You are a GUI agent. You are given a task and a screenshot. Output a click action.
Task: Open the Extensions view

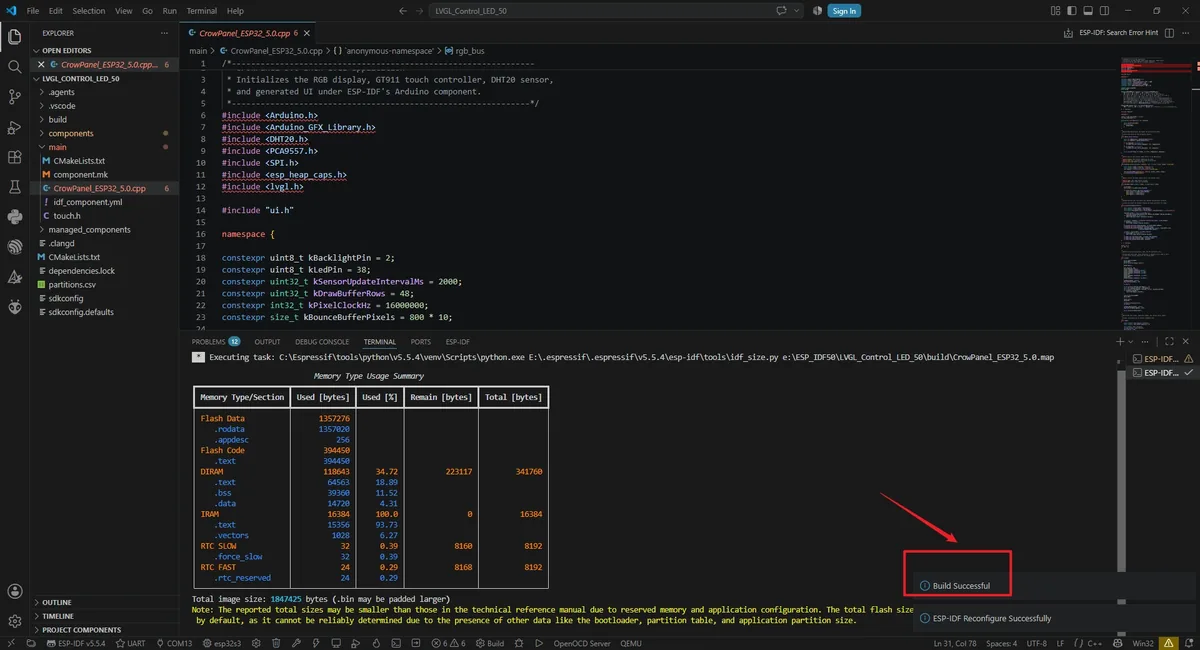[14, 157]
